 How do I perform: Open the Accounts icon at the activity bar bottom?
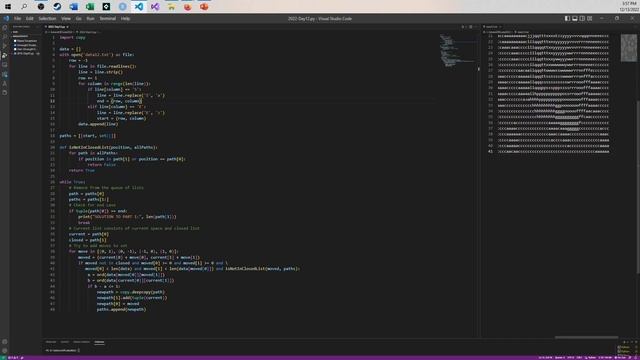click(x=5, y=342)
